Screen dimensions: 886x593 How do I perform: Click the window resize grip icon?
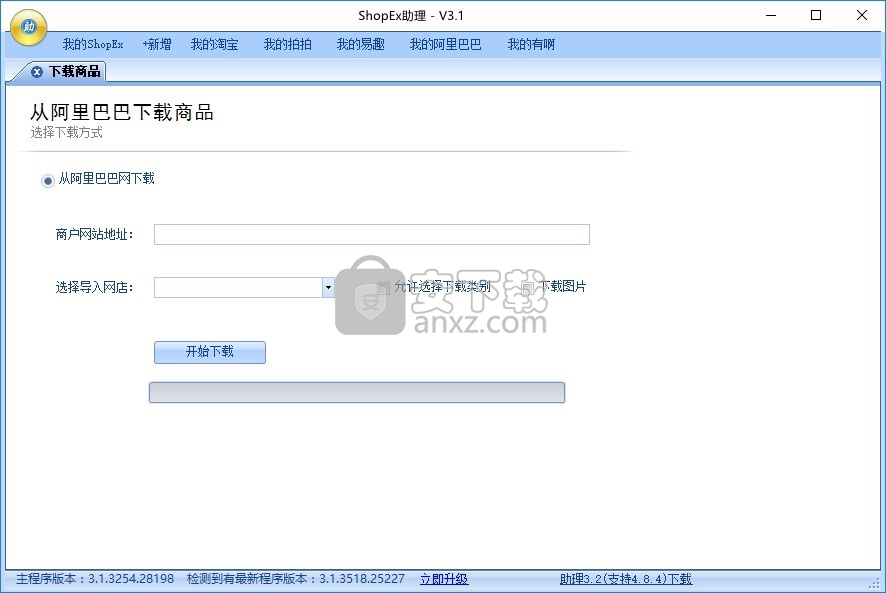click(874, 583)
